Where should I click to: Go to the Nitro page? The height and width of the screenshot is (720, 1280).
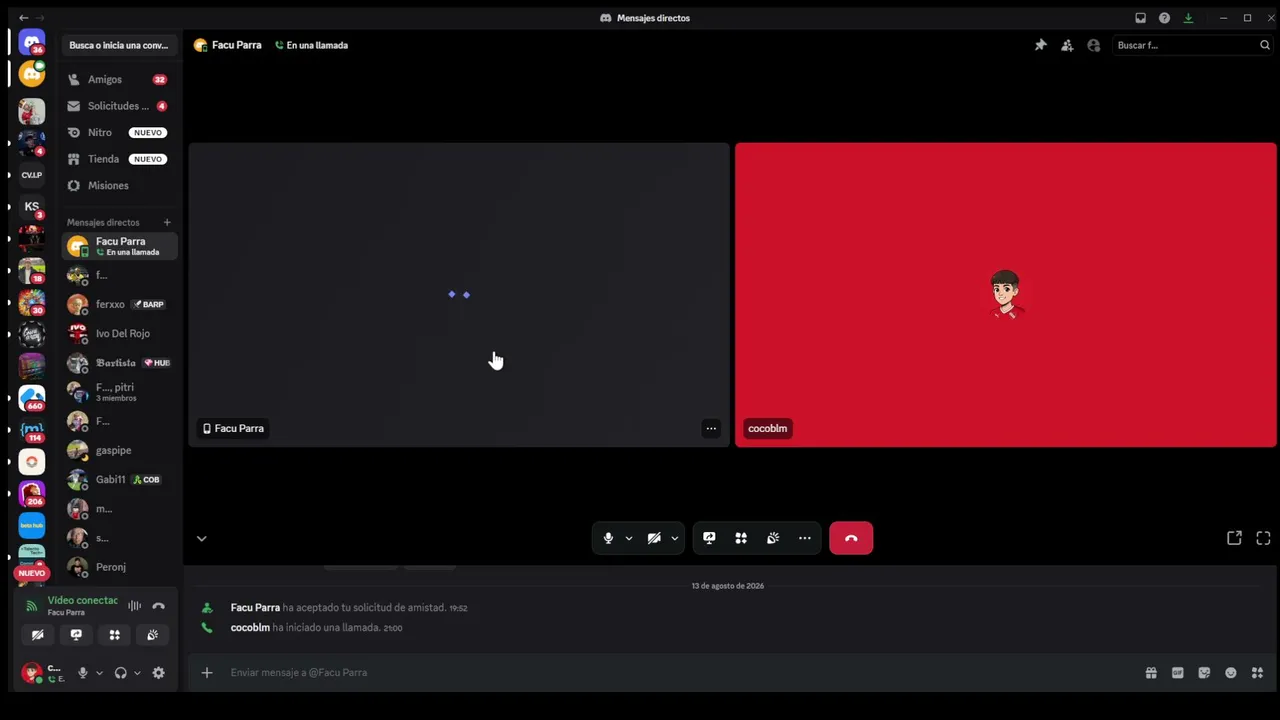(118, 133)
